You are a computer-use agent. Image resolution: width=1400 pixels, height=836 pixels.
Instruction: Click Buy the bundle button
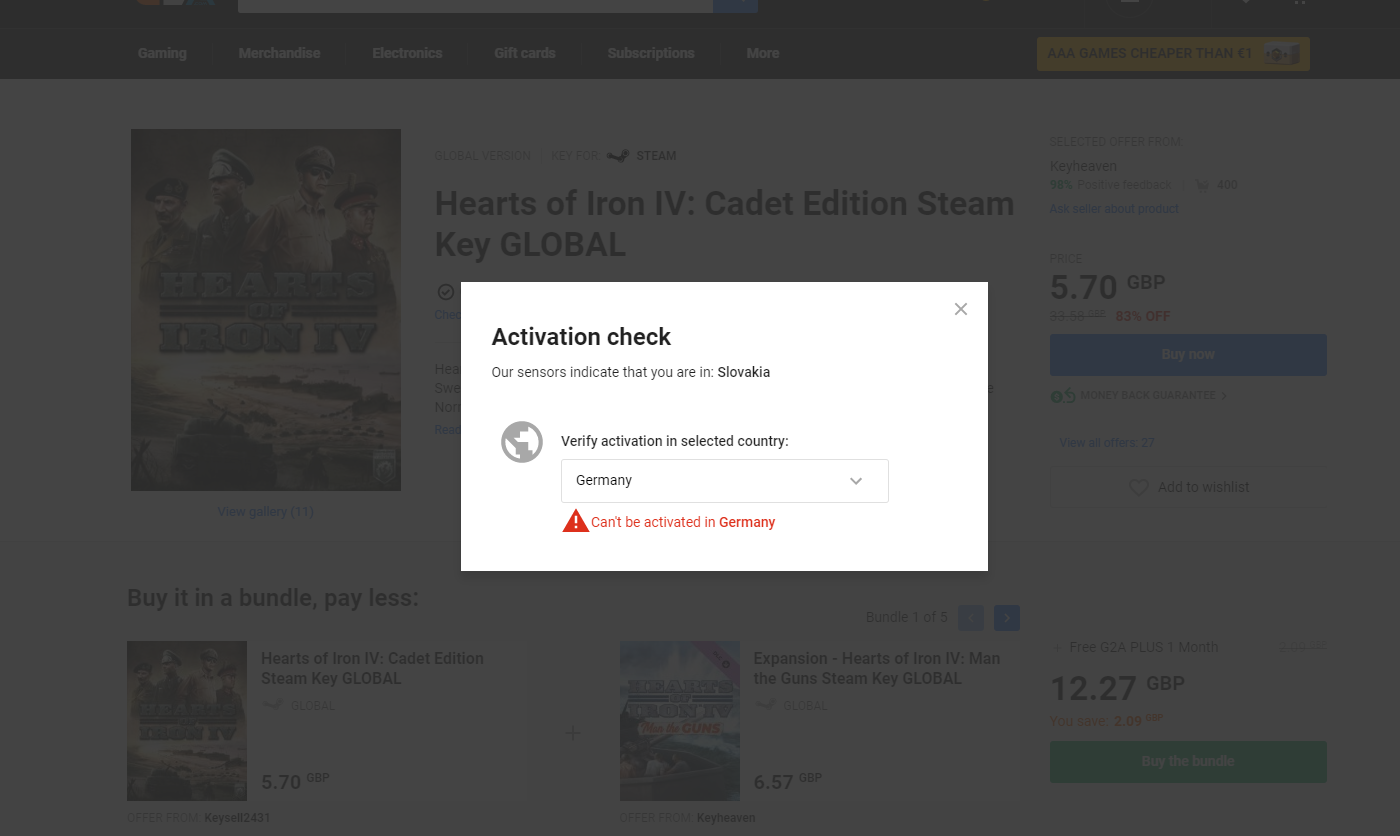coord(1188,762)
